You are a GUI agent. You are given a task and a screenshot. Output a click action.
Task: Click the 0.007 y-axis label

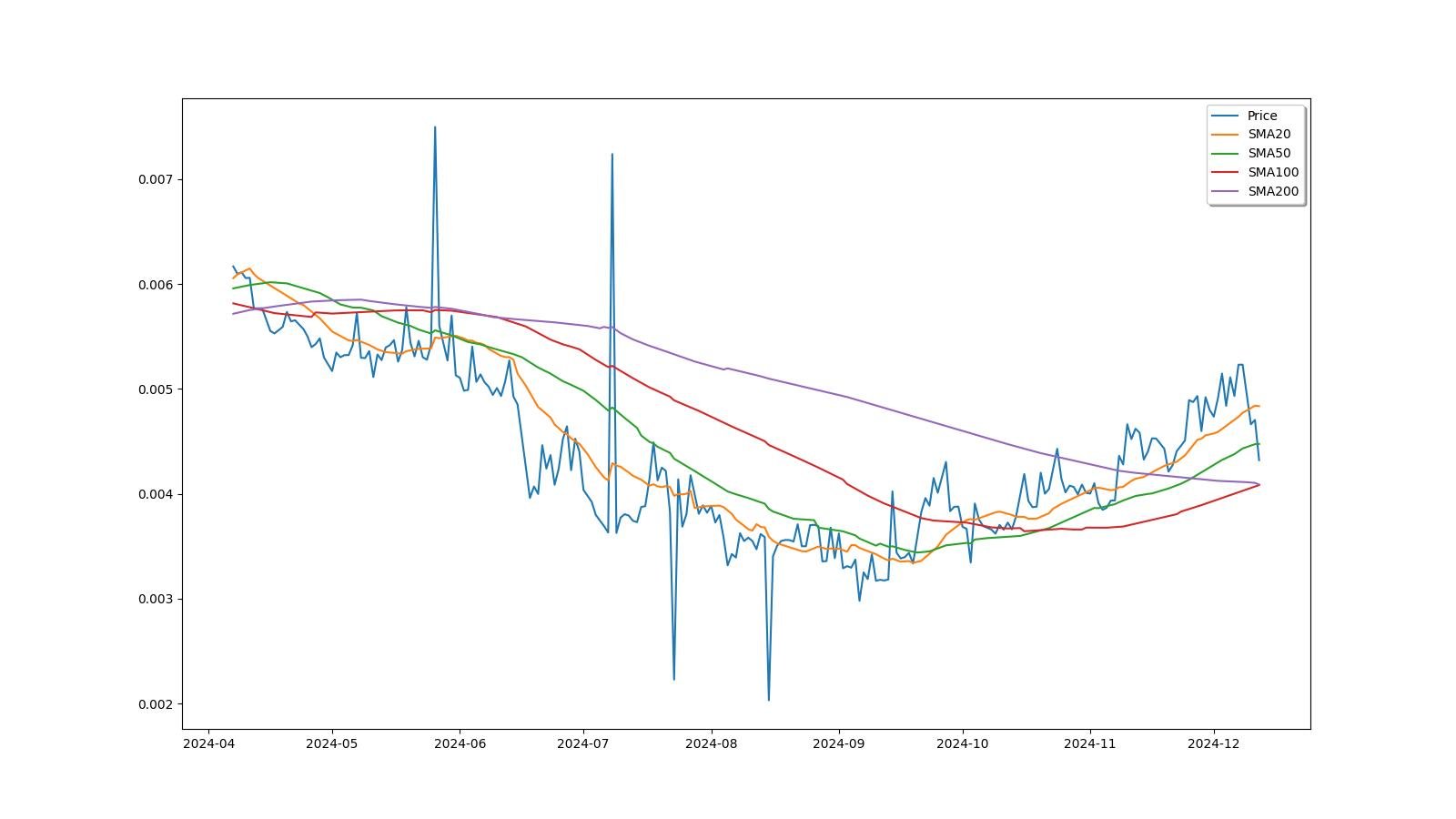[156, 179]
